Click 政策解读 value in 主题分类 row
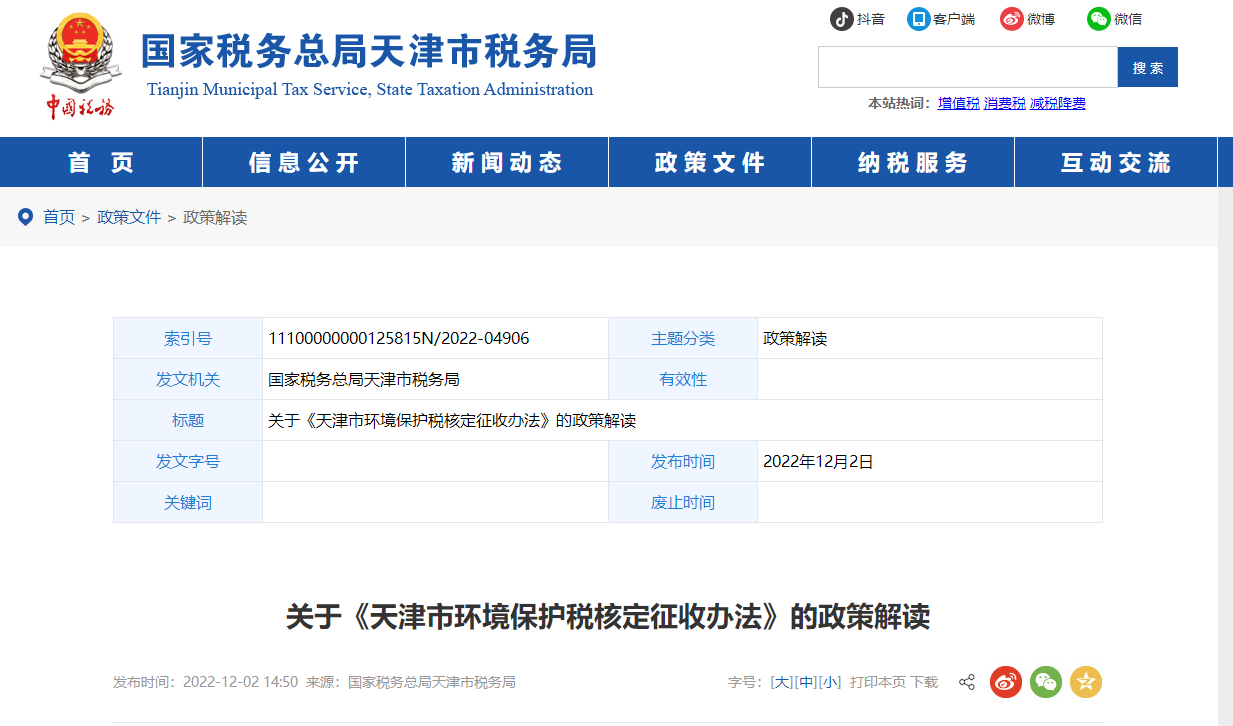 795,338
